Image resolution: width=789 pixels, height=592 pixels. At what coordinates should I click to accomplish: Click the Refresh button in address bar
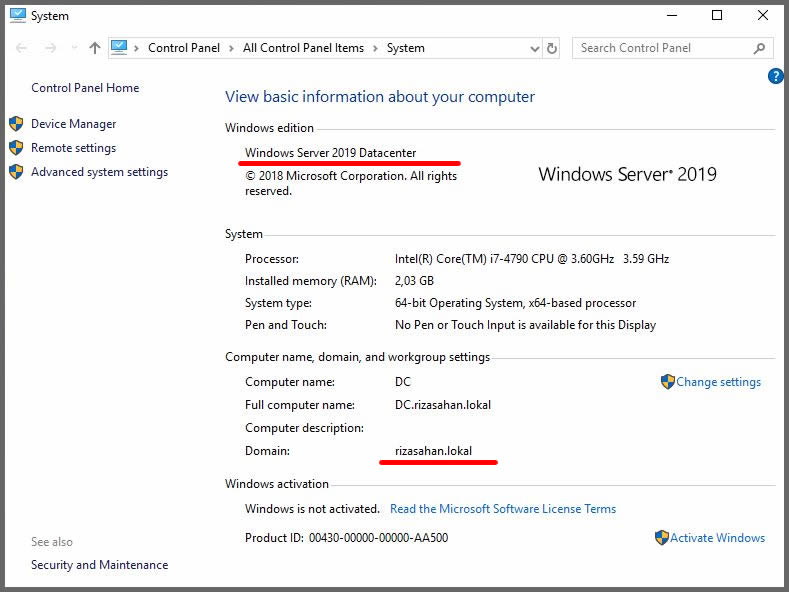552,48
